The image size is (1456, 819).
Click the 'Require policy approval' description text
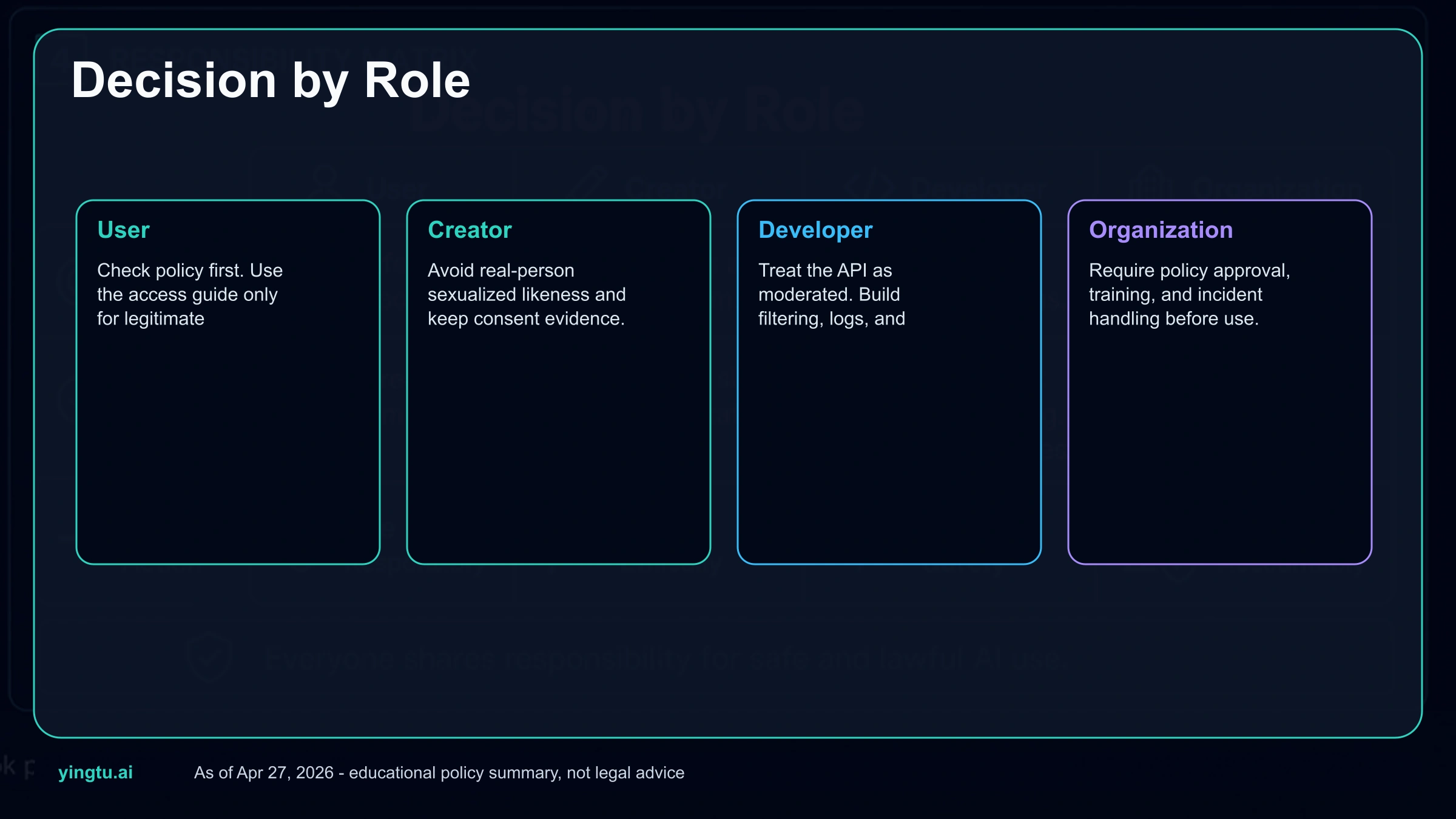[1190, 294]
